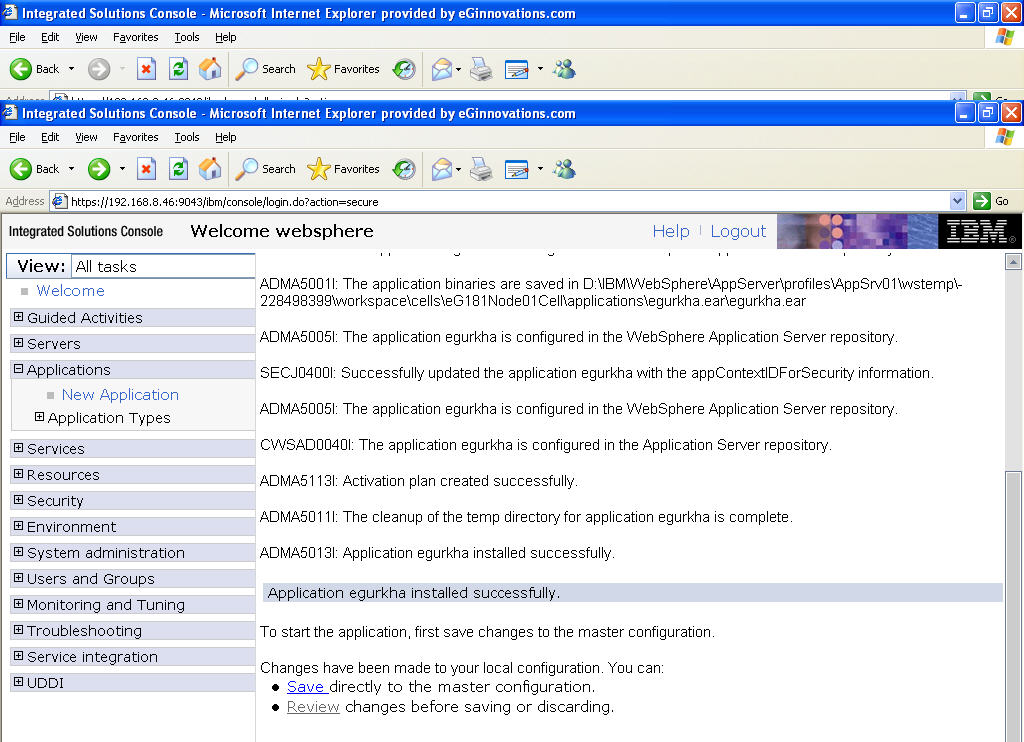Click green Forward arrow in front window
Image resolution: width=1024 pixels, height=742 pixels.
coord(99,169)
